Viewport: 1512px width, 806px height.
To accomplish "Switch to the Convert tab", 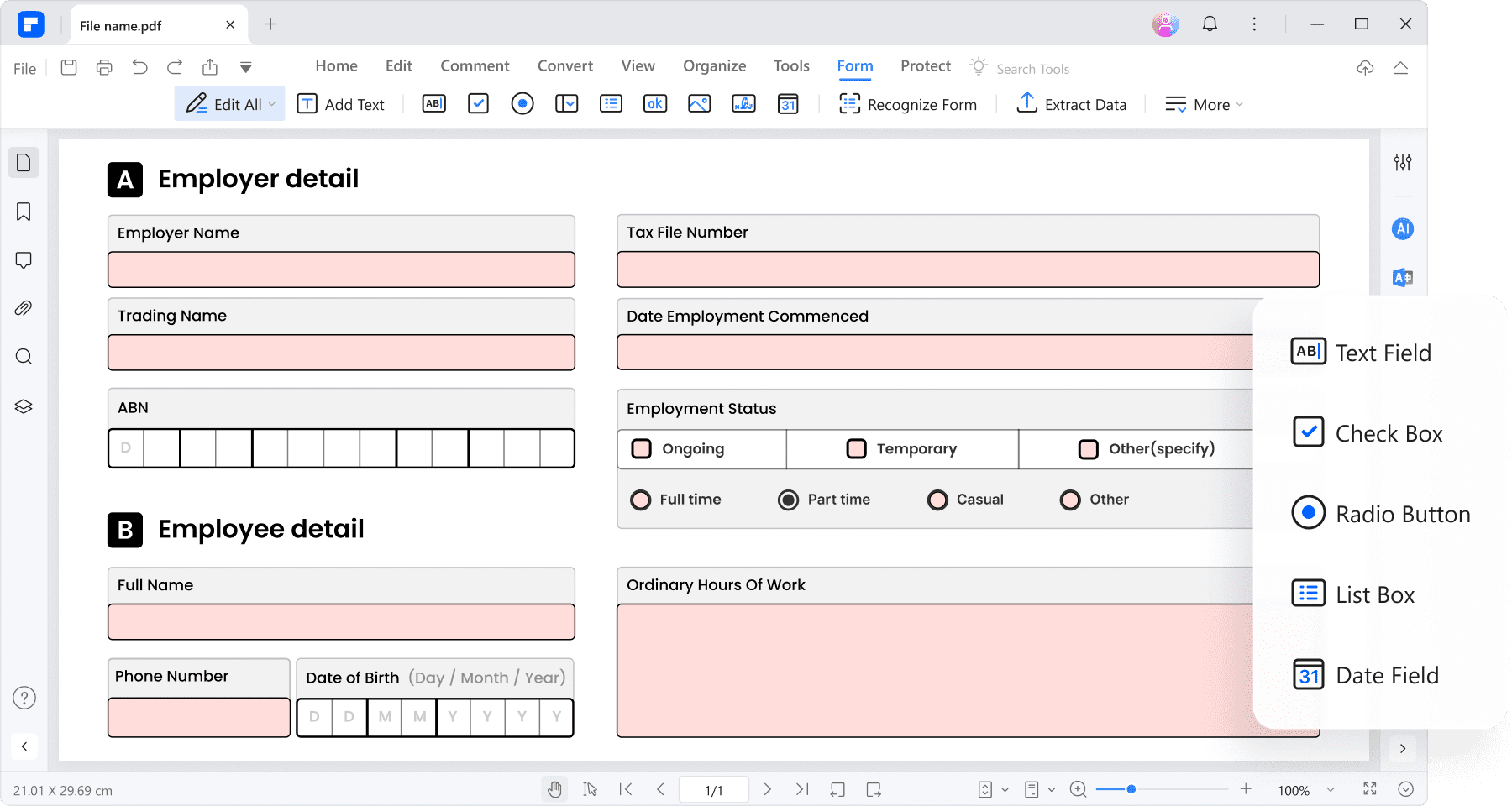I will pyautogui.click(x=565, y=65).
